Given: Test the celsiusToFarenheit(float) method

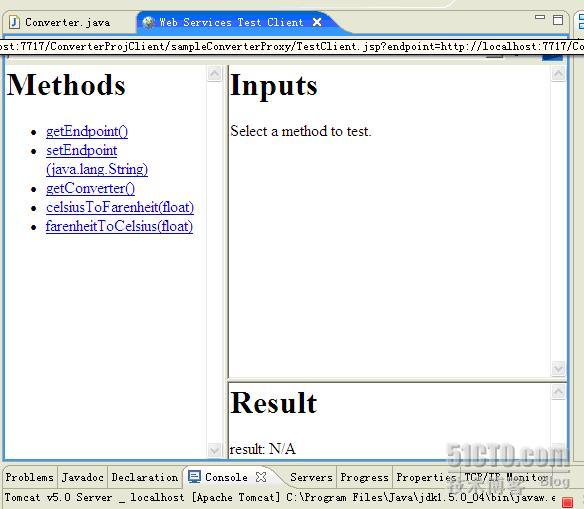Looking at the screenshot, I should click(x=120, y=207).
